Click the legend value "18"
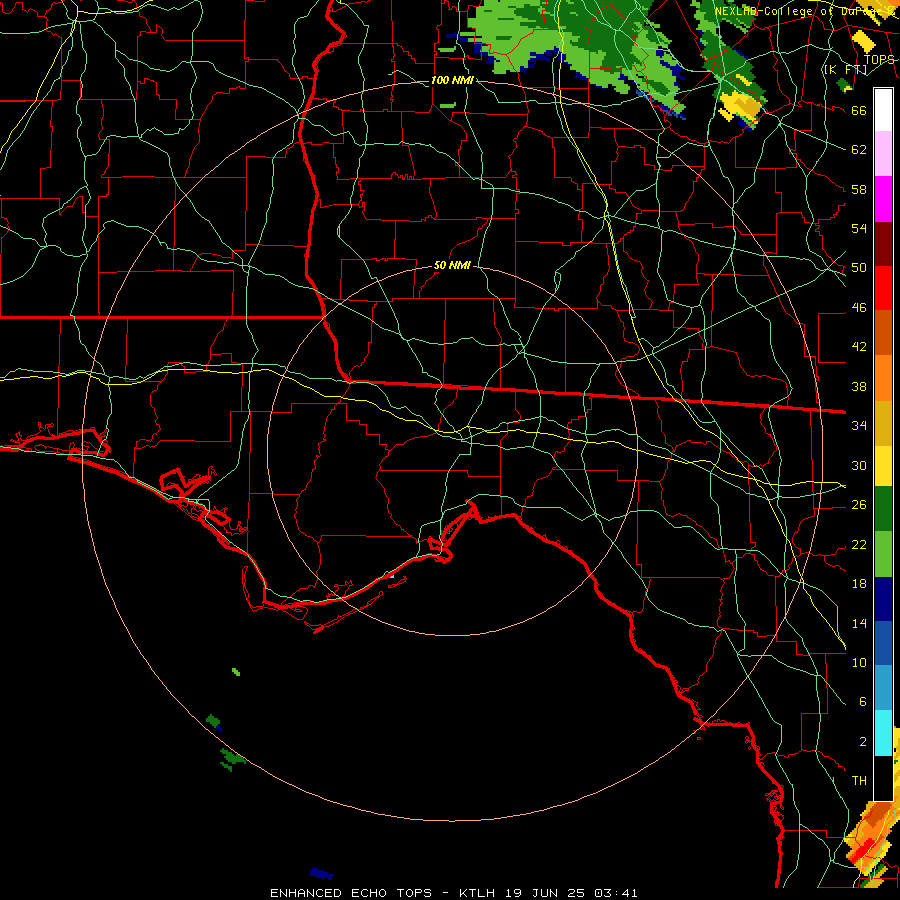The height and width of the screenshot is (900, 900). click(x=859, y=584)
